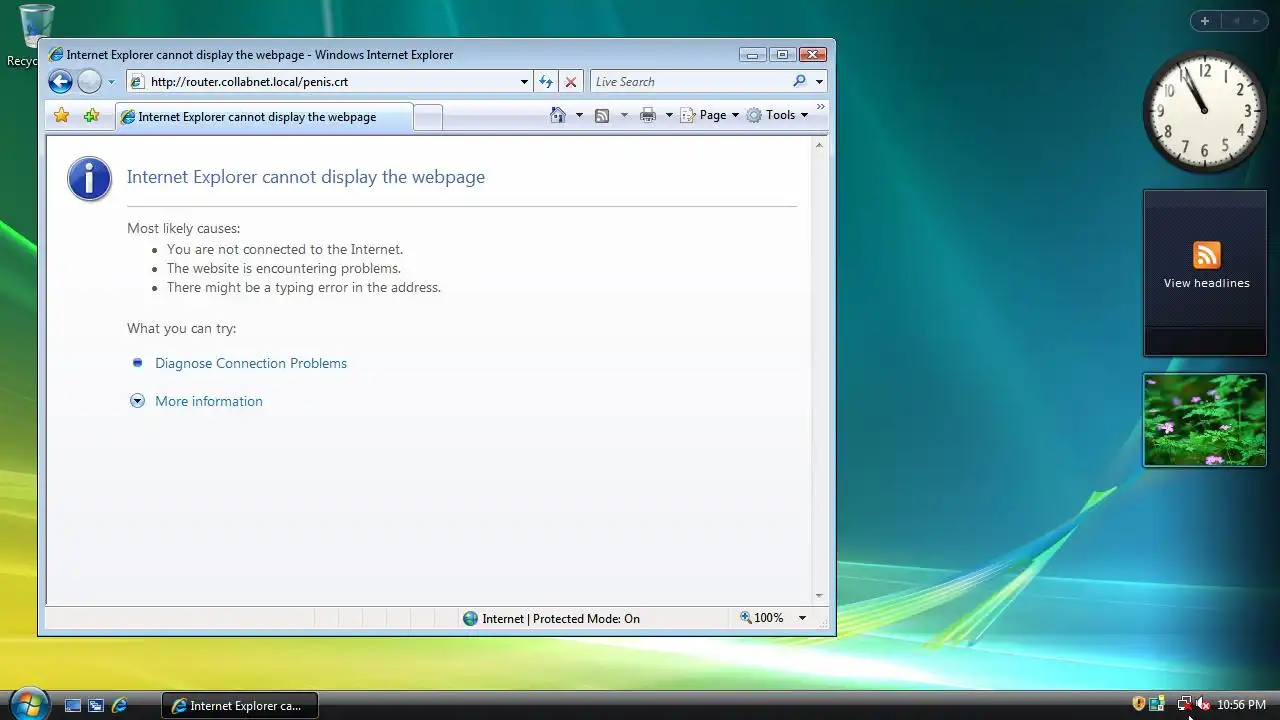Viewport: 1280px width, 720px height.
Task: Click the 100% zoom level button
Action: click(762, 618)
